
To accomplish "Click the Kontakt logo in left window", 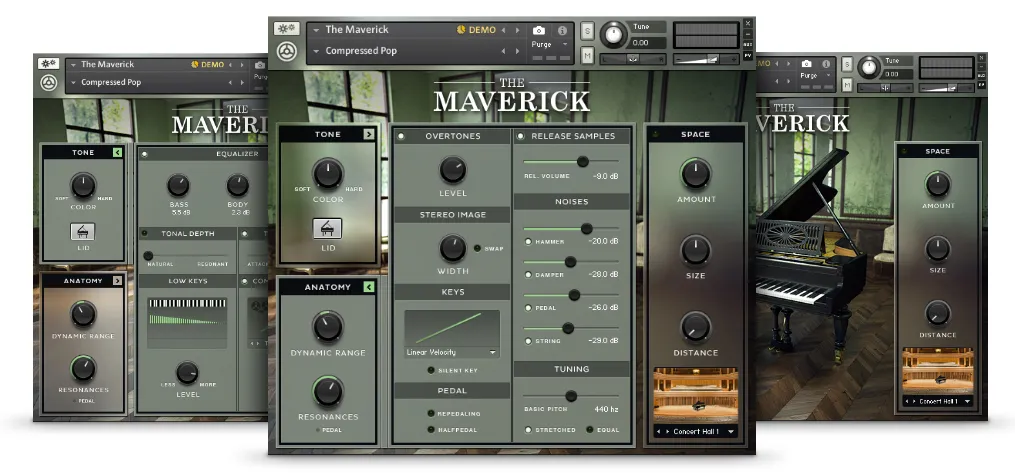I will coord(48,83).
